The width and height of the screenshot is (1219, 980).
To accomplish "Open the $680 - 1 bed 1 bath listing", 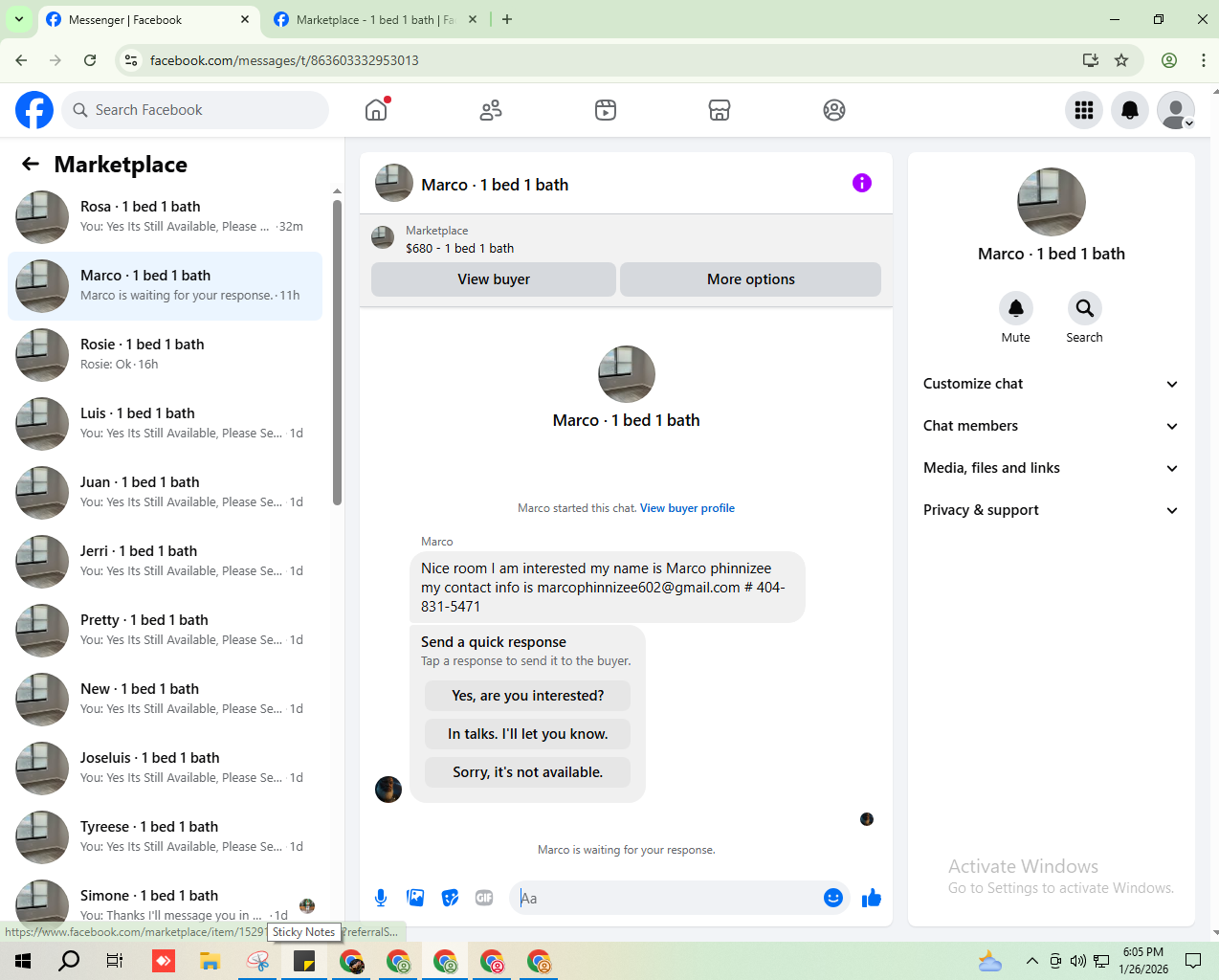I will pos(459,248).
